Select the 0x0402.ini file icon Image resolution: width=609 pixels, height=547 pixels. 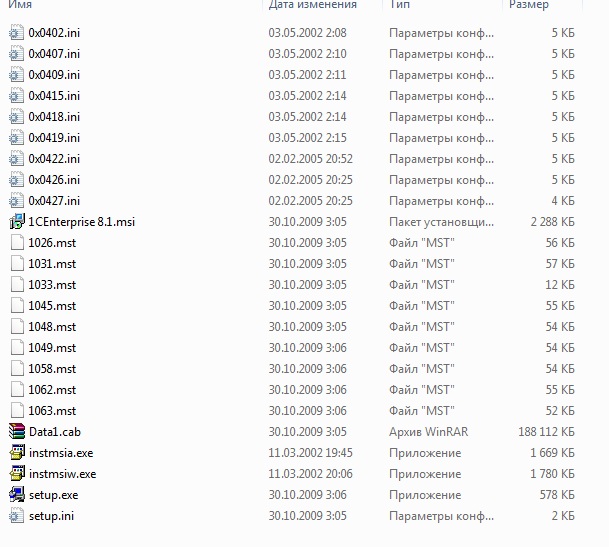(x=16, y=33)
